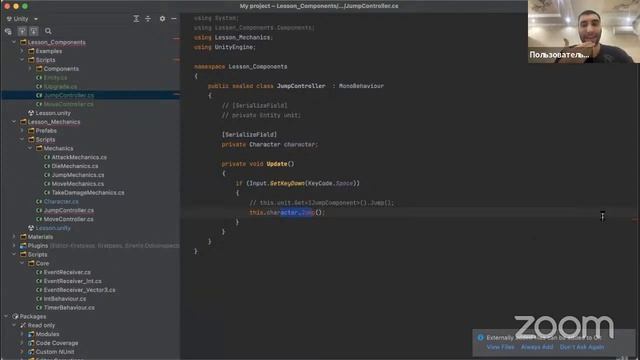The width and height of the screenshot is (640, 360).
Task: Expand the Custom NUnit package
Action: [x=22, y=352]
